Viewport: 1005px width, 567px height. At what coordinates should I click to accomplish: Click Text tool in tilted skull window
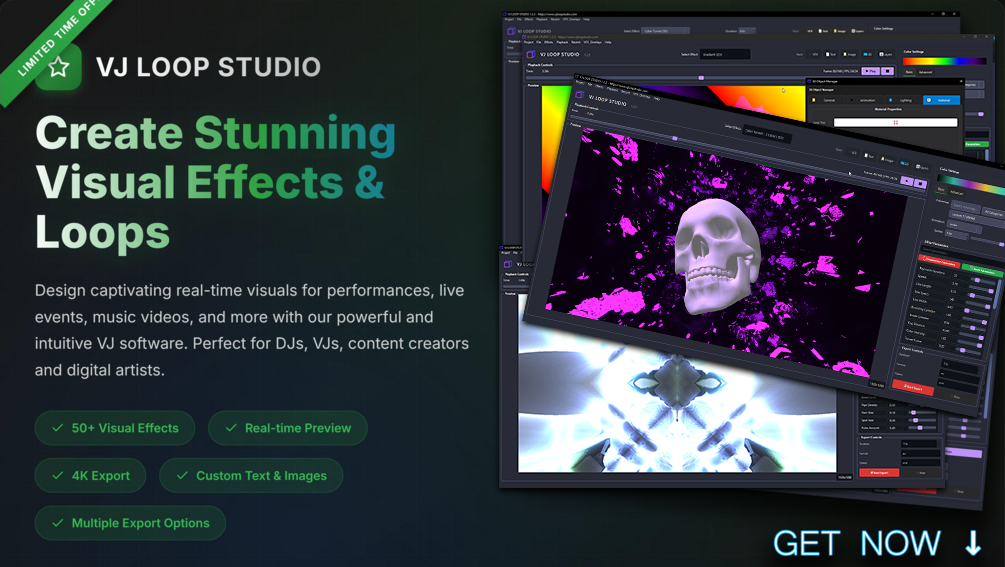click(869, 156)
